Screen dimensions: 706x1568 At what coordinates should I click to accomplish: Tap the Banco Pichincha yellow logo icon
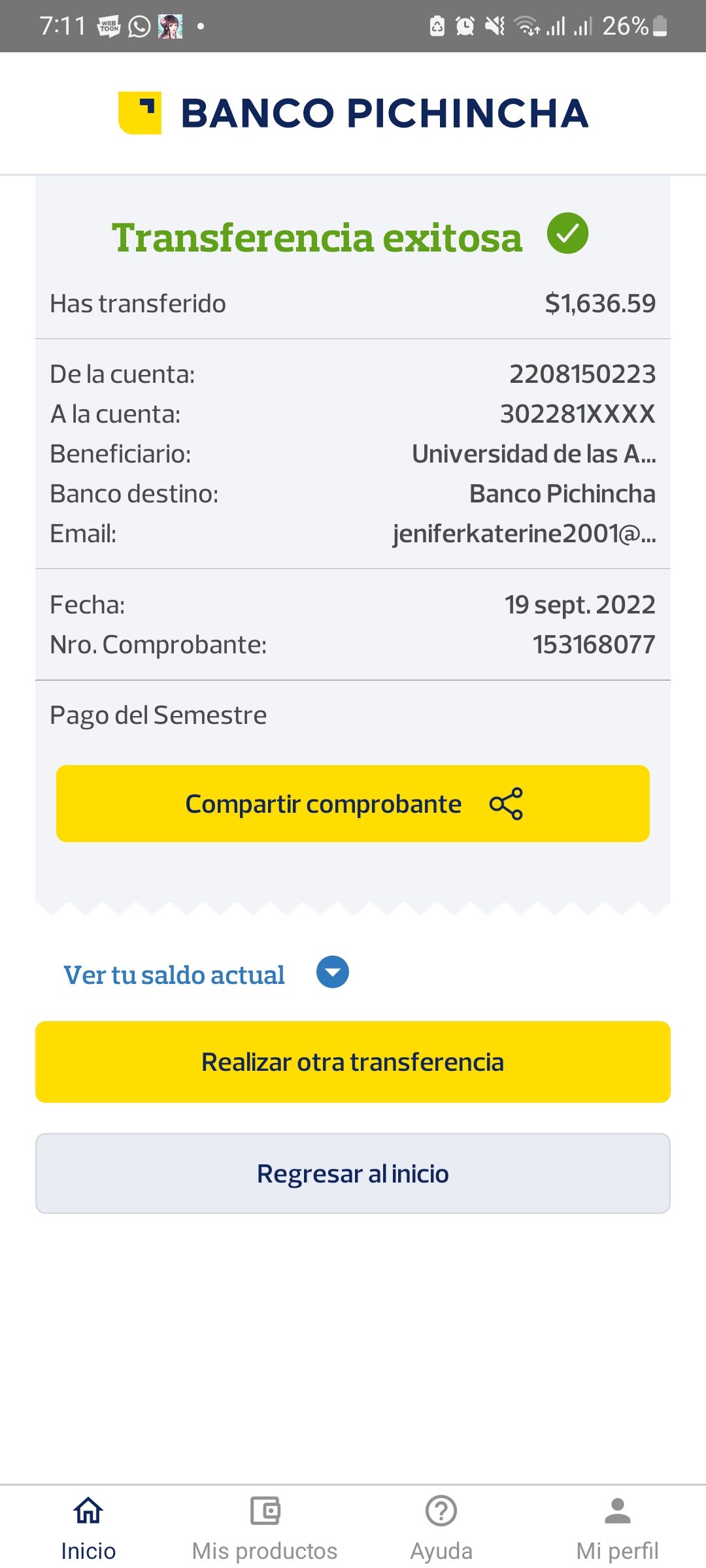point(140,113)
